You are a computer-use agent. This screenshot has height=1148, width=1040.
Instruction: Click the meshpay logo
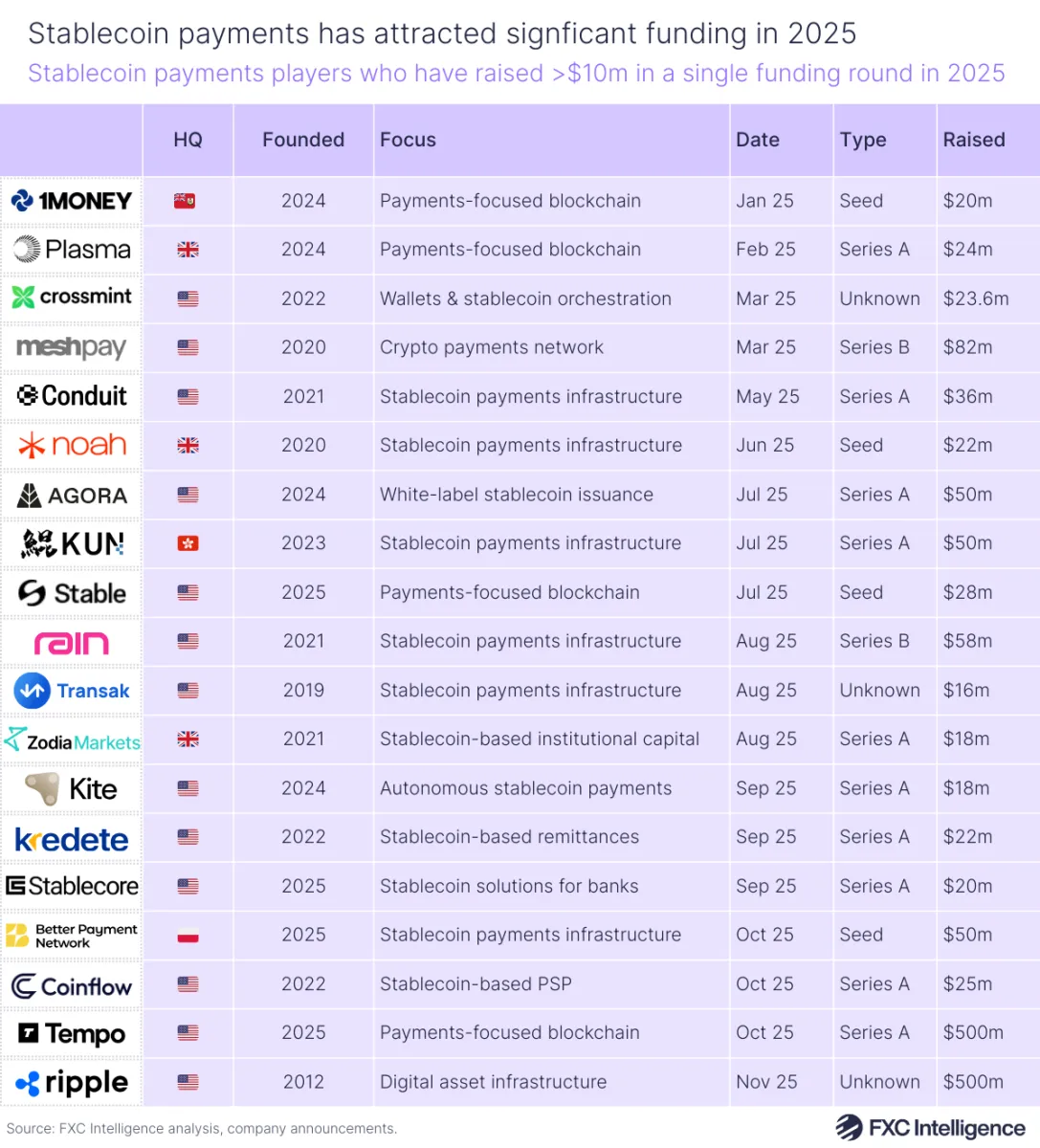pos(72,347)
